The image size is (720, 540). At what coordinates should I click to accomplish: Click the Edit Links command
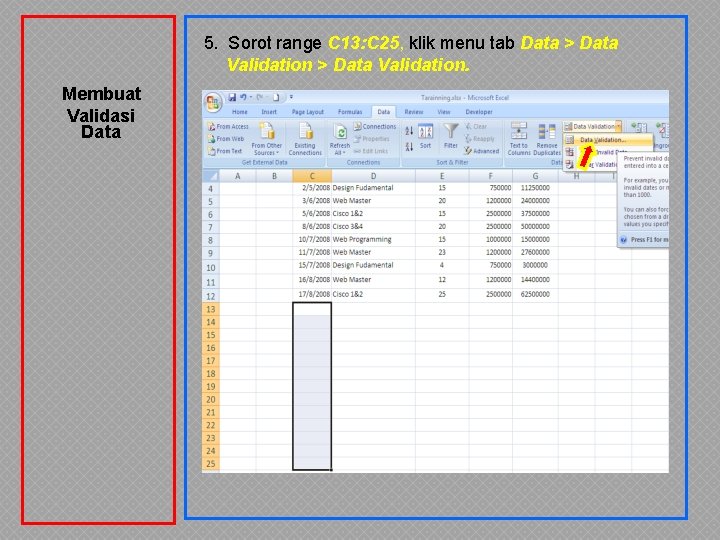pos(371,151)
